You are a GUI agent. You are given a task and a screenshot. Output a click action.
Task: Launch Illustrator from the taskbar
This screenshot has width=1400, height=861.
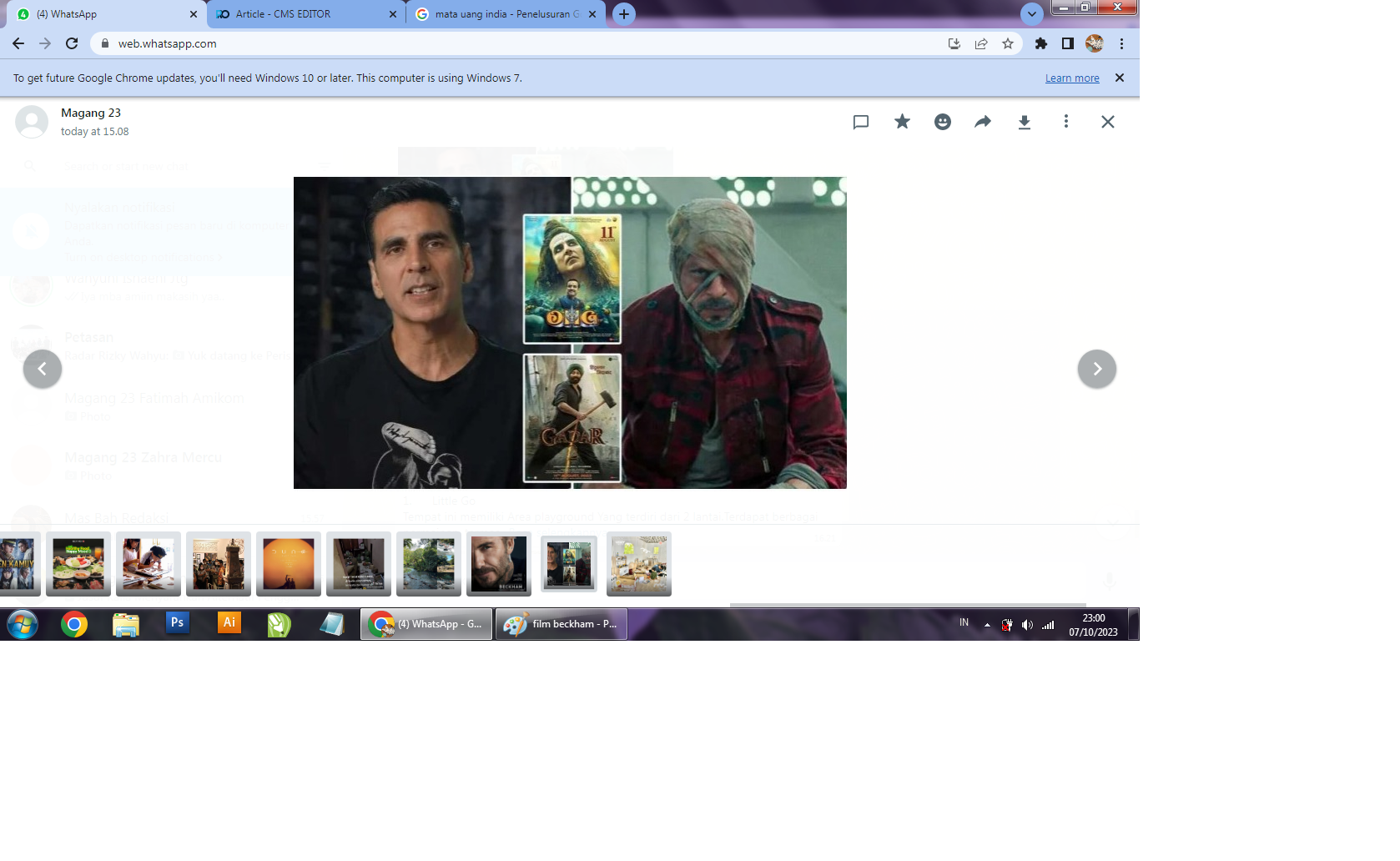(x=229, y=623)
